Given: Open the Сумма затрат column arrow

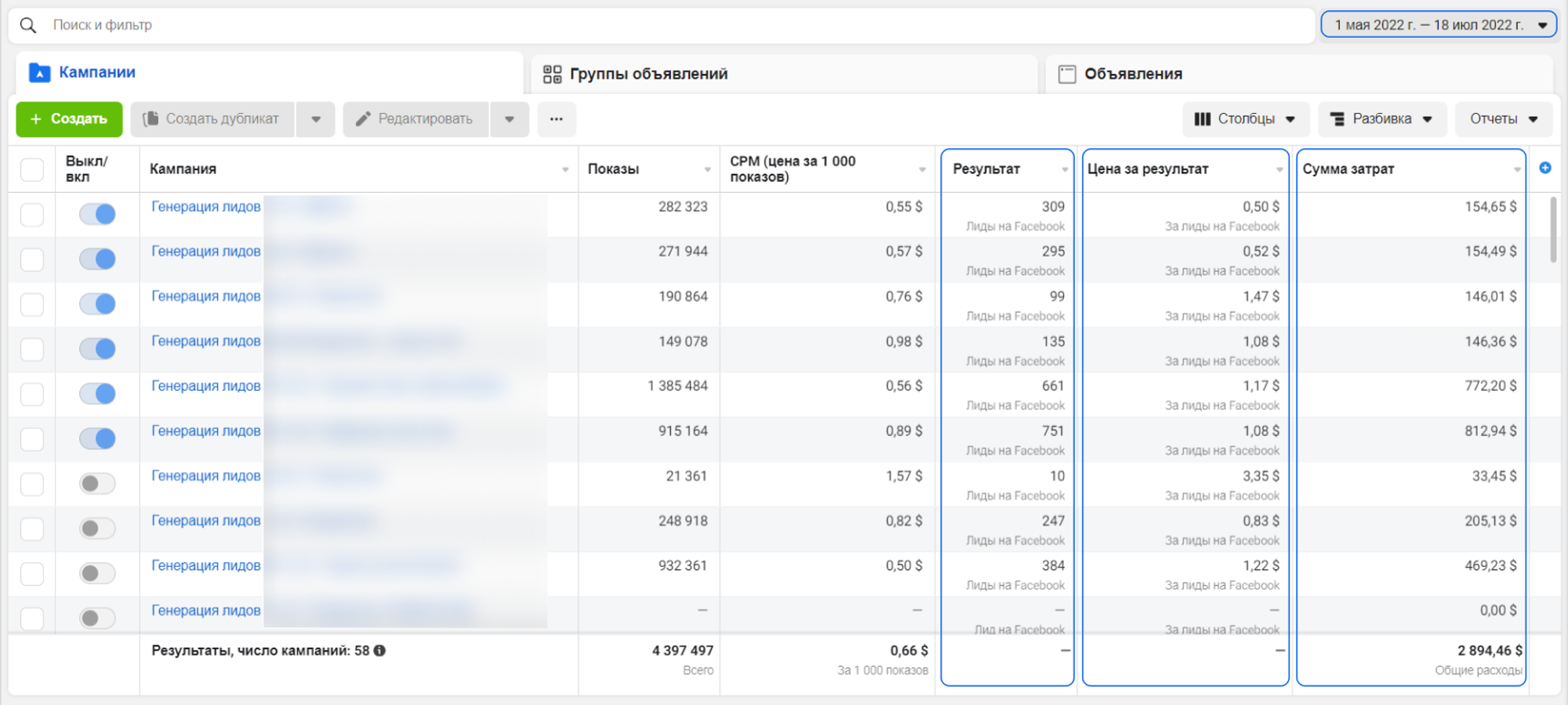Looking at the screenshot, I should point(1517,169).
